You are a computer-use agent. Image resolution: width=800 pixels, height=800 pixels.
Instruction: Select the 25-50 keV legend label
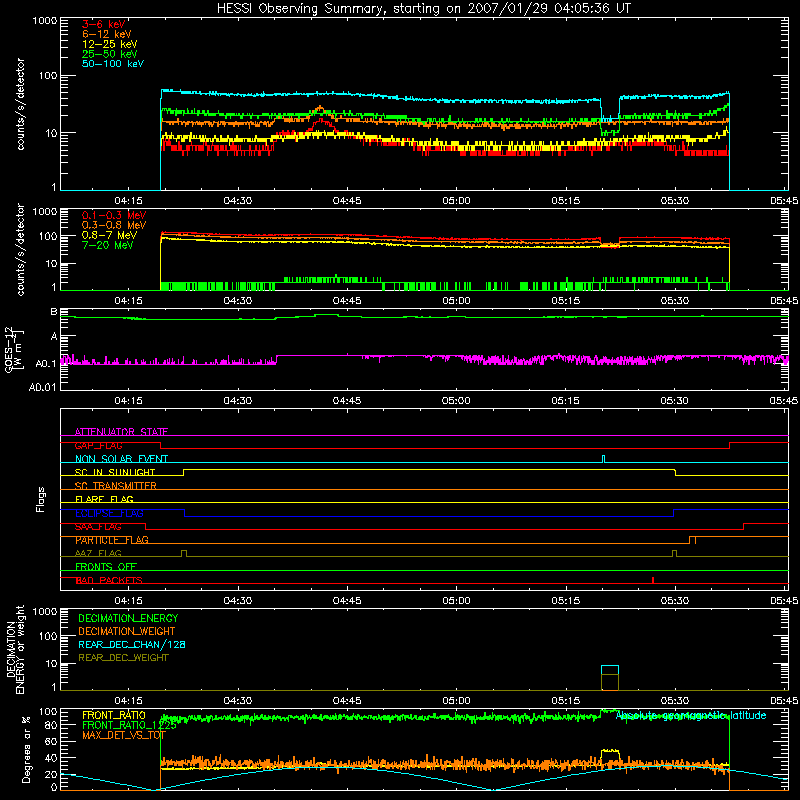(110, 54)
